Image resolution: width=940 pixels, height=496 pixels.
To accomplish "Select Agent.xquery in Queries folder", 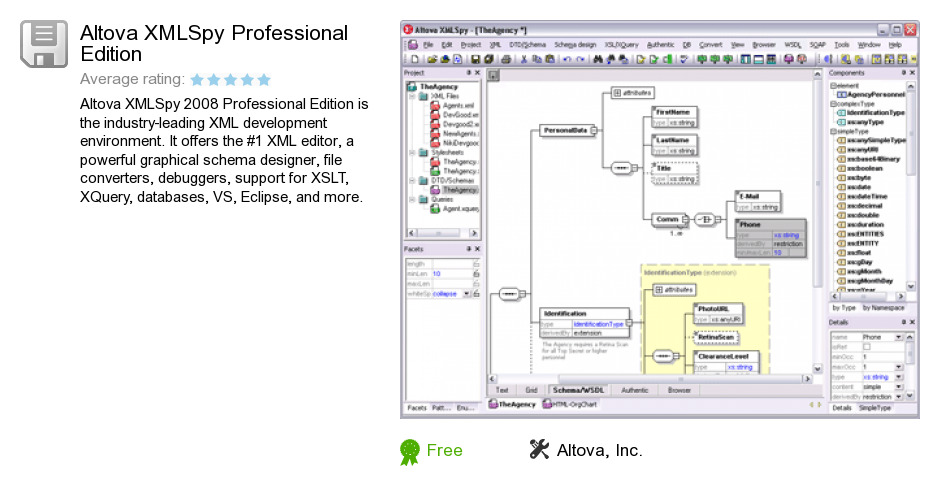I will click(x=454, y=209).
